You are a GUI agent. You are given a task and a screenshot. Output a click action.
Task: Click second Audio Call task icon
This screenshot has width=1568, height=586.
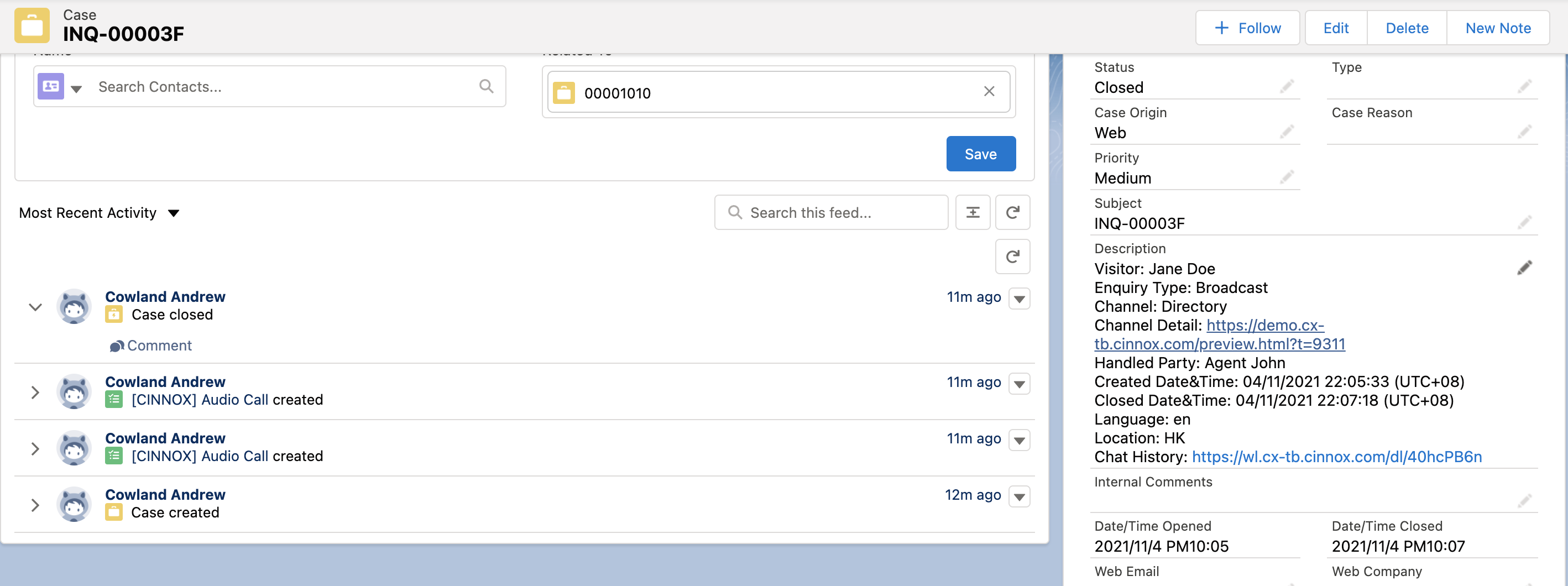(x=114, y=456)
